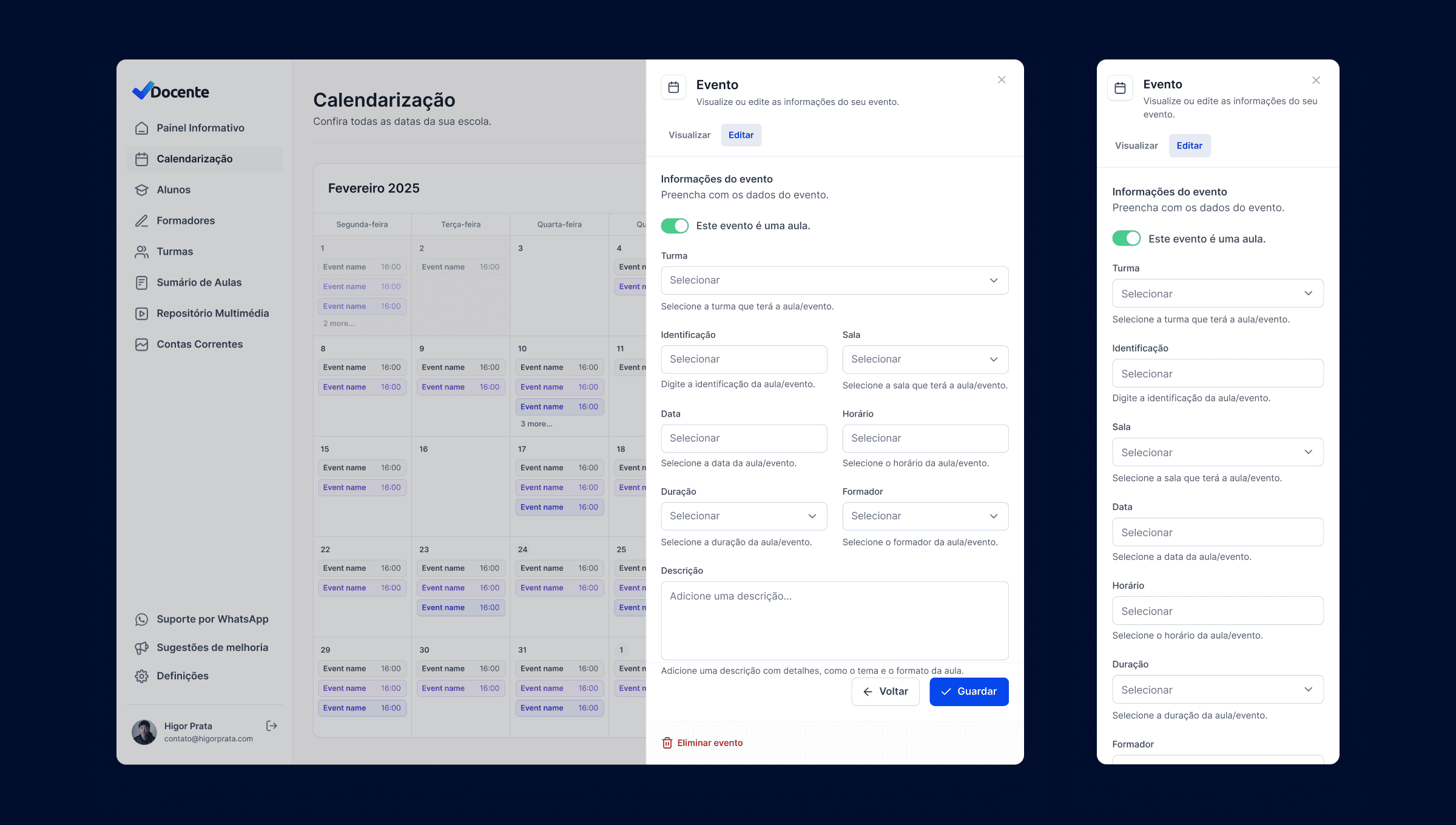This screenshot has height=825, width=1456.
Task: Open the Formador dropdown in wide panel
Action: click(925, 516)
